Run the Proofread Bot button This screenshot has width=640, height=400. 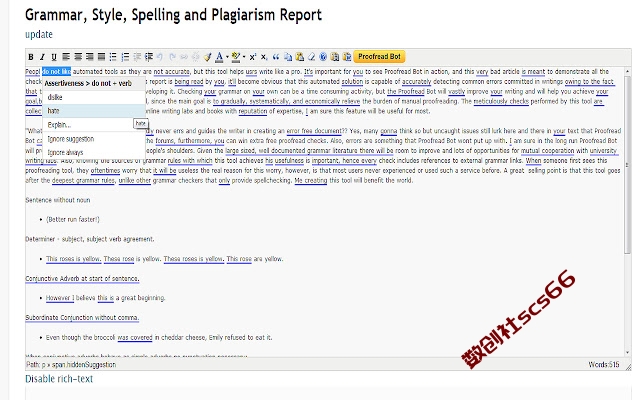(x=379, y=56)
